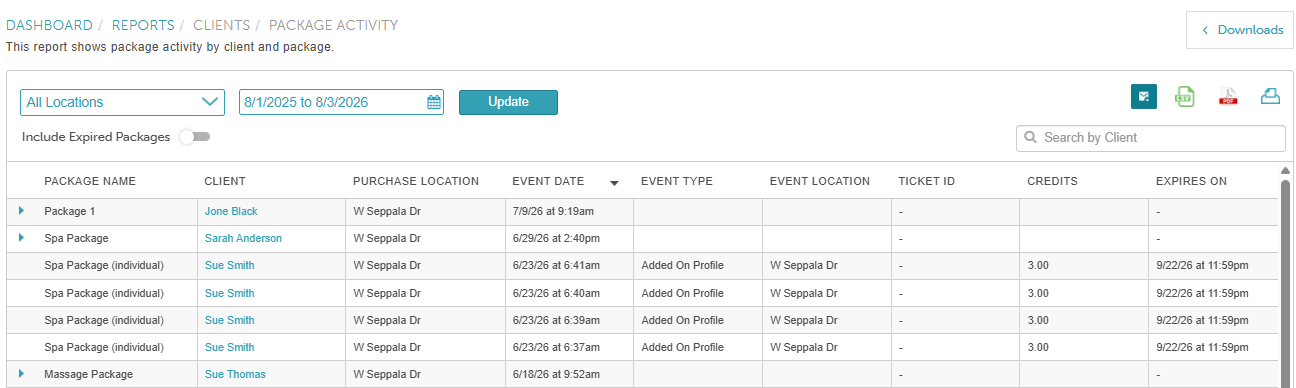Viewport: 1296px width, 388px height.
Task: Email the report via envelope icon
Action: (x=1144, y=96)
